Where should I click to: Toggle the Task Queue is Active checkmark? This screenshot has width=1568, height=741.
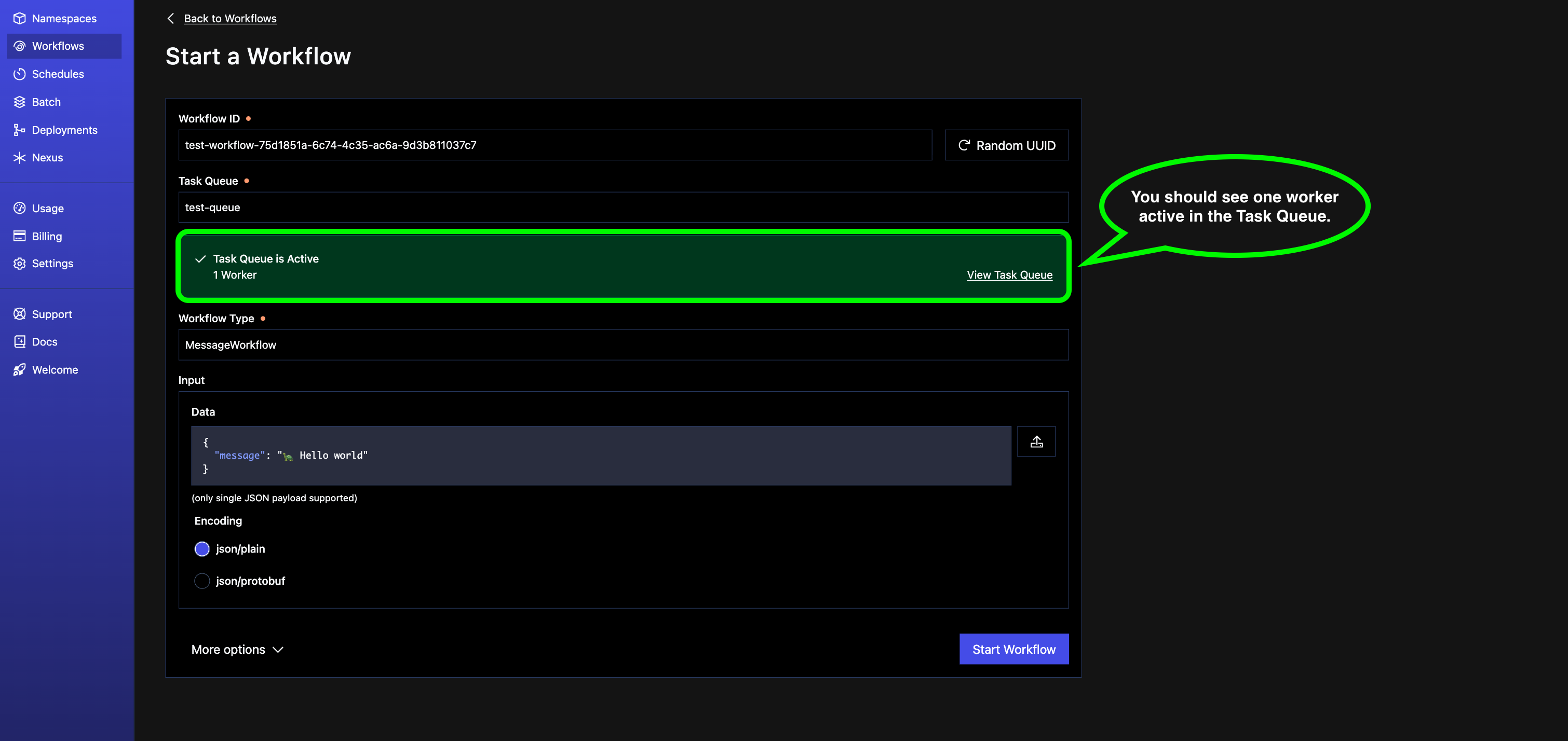[x=200, y=258]
